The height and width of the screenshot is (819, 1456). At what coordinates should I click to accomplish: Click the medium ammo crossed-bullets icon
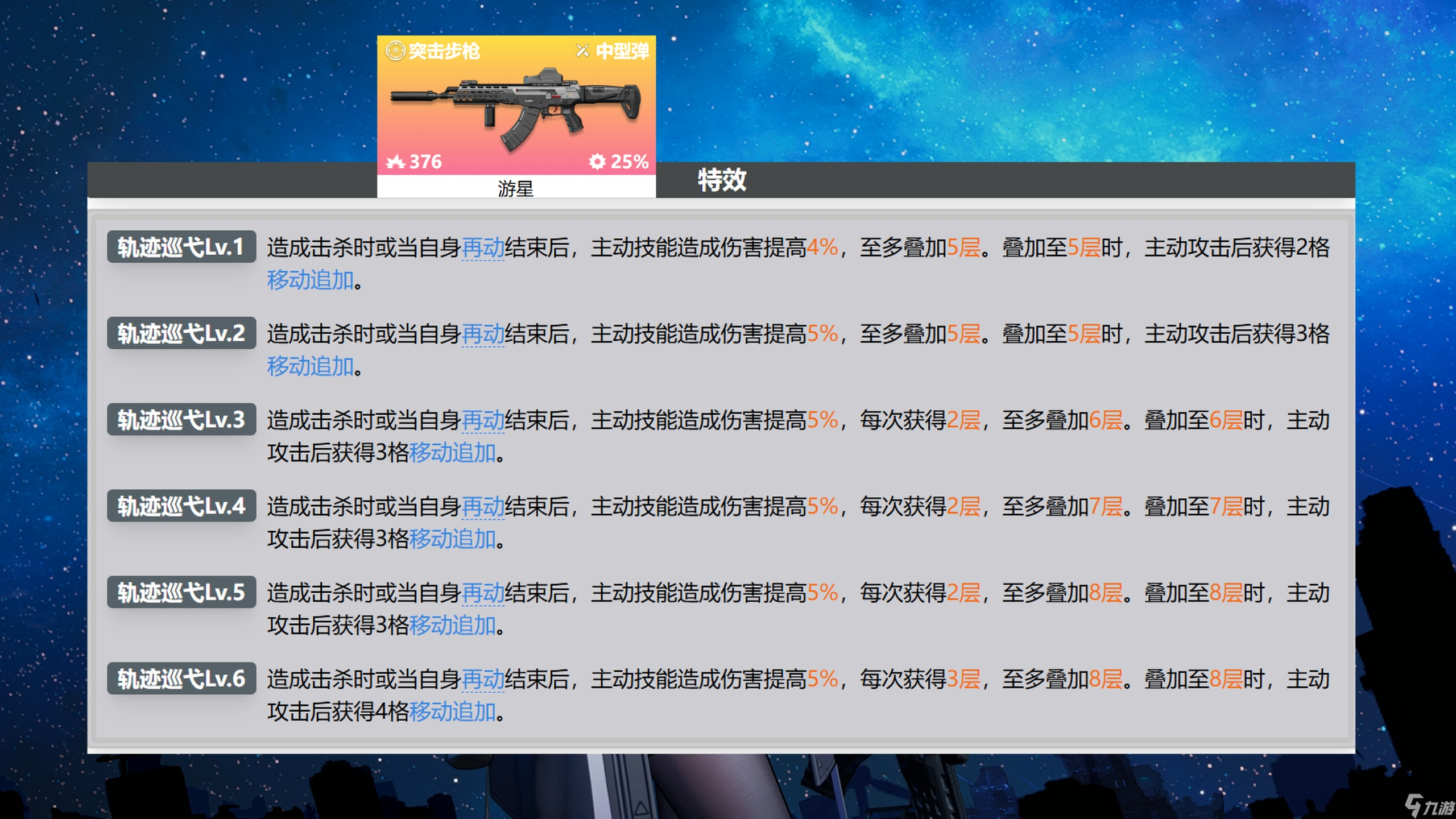click(x=582, y=51)
